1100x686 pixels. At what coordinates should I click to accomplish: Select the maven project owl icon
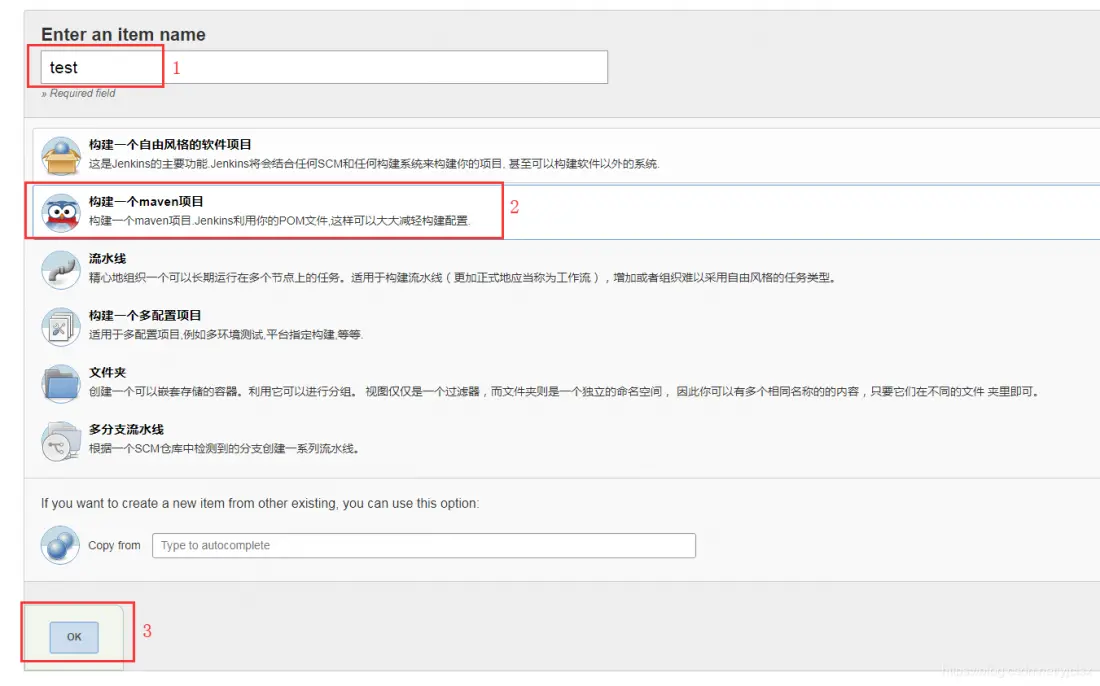pos(61,213)
